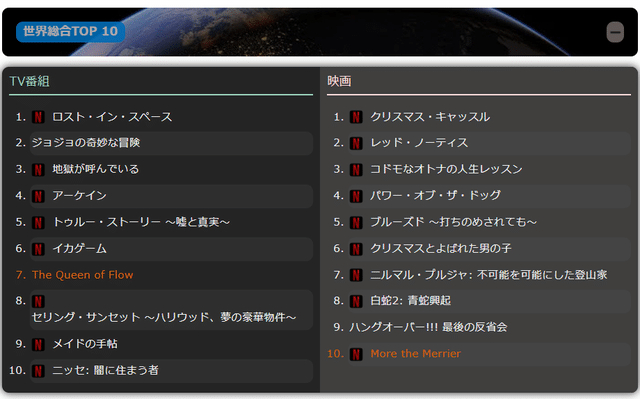
Task: Open クリスマス・キャッスル movie title
Action: pos(430,117)
